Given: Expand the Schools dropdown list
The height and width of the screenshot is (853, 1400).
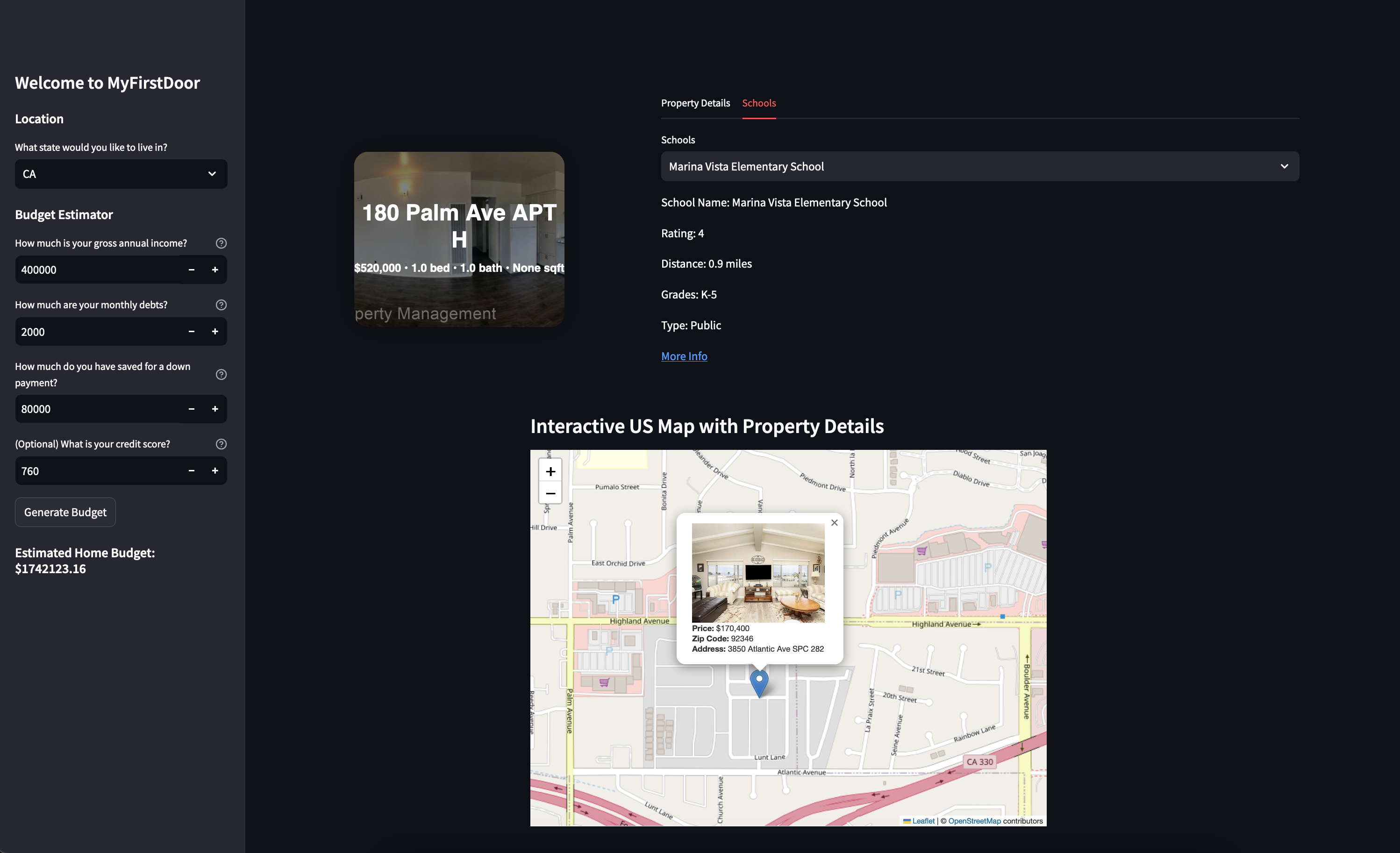Looking at the screenshot, I should coord(979,166).
